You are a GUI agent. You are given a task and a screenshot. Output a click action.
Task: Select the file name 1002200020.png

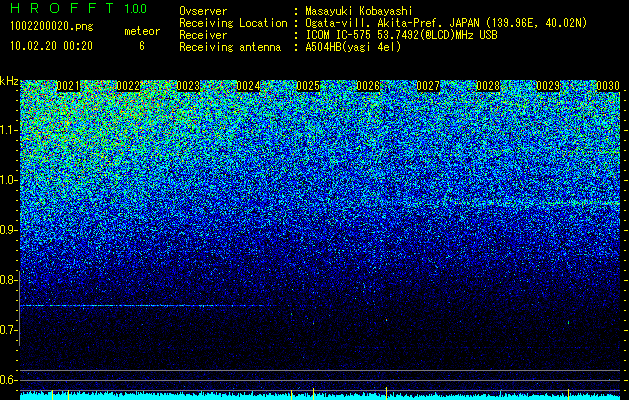[51, 27]
